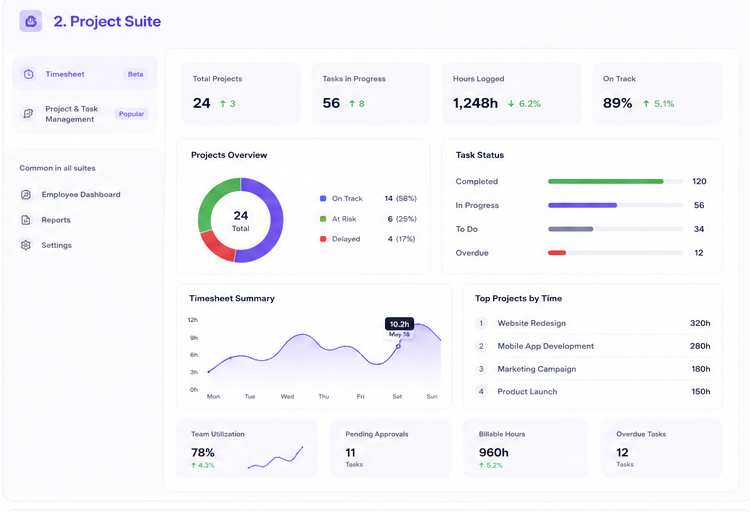Click the Hours Logged value 1,248h

pyautogui.click(x=475, y=103)
